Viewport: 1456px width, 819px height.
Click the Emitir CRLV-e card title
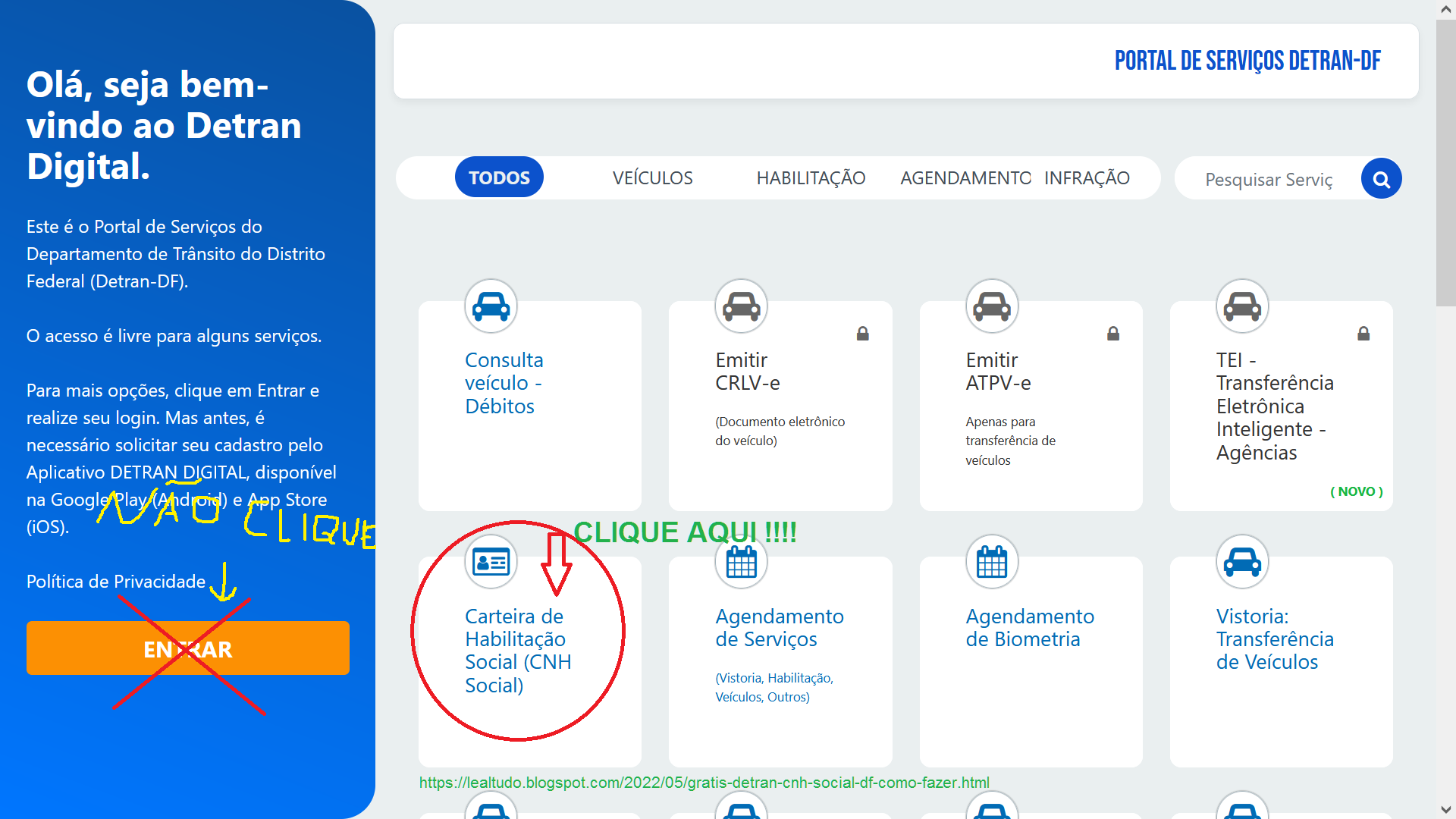coord(747,372)
